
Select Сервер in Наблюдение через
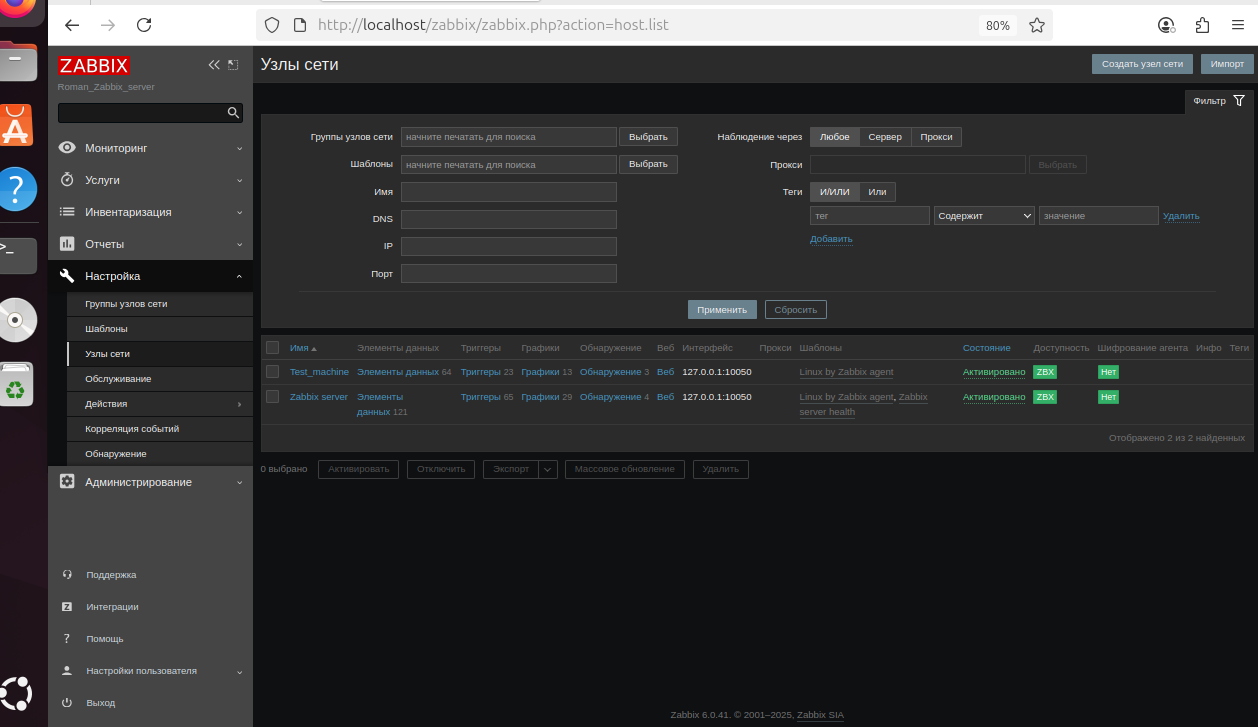[x=885, y=137]
